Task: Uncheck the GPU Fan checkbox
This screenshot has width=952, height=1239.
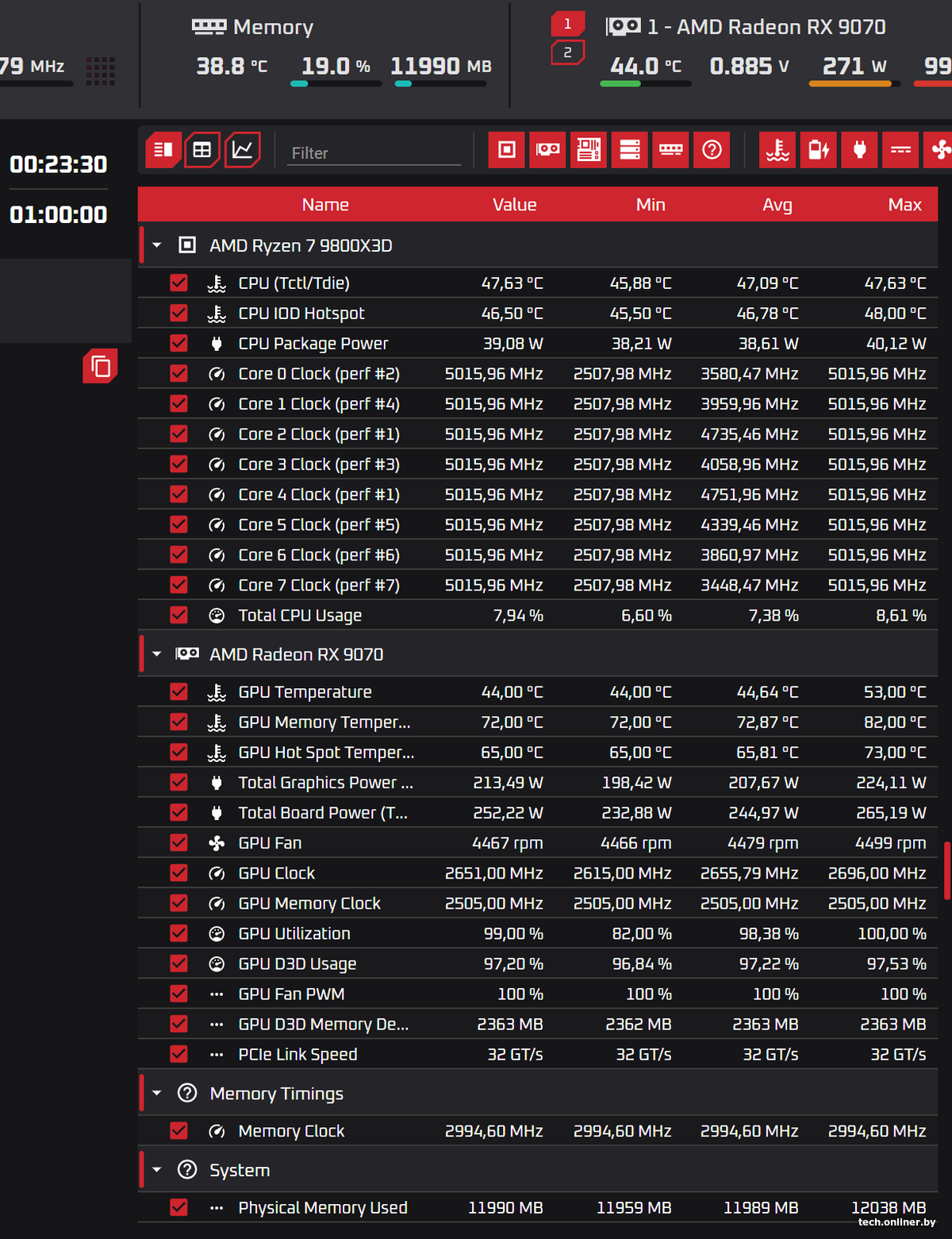Action: (x=178, y=842)
